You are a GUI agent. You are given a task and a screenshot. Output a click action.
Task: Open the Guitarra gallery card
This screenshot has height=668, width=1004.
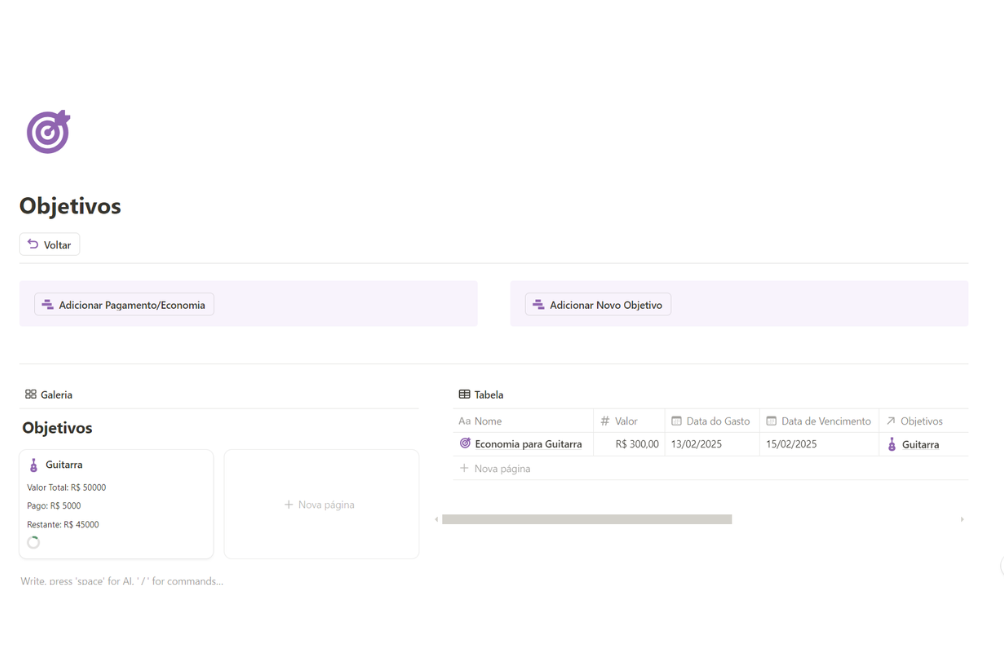coord(116,504)
